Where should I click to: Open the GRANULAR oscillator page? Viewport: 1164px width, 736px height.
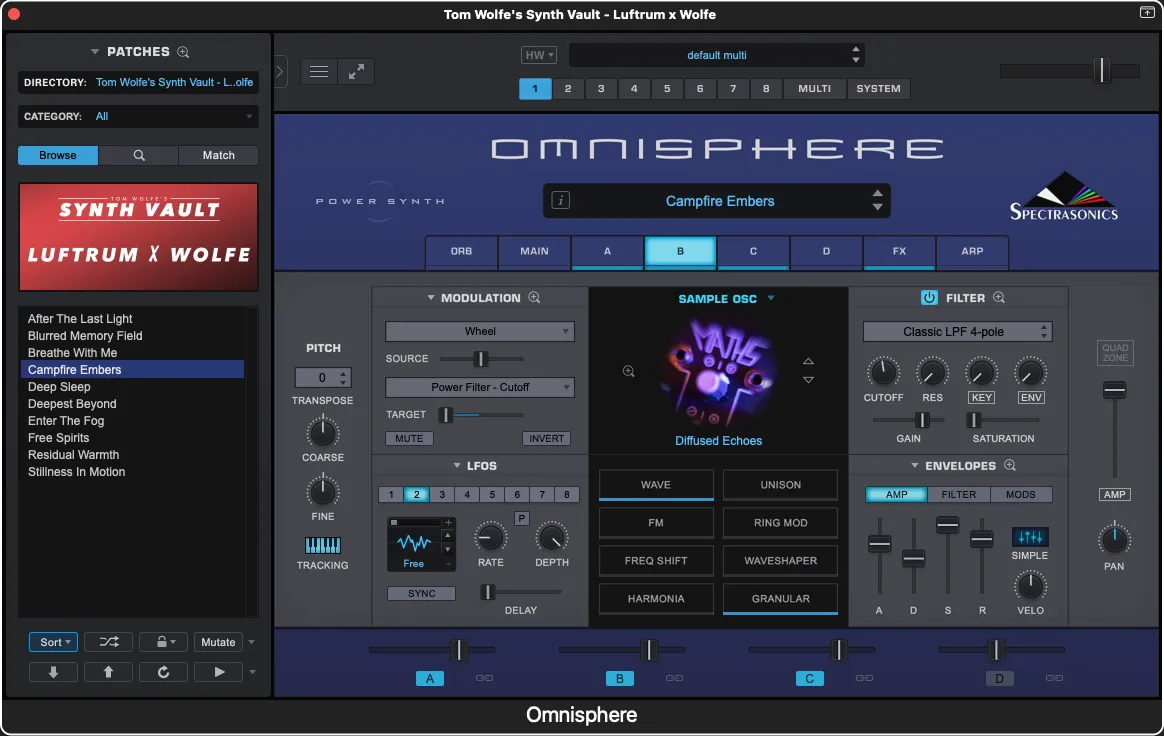(x=780, y=599)
